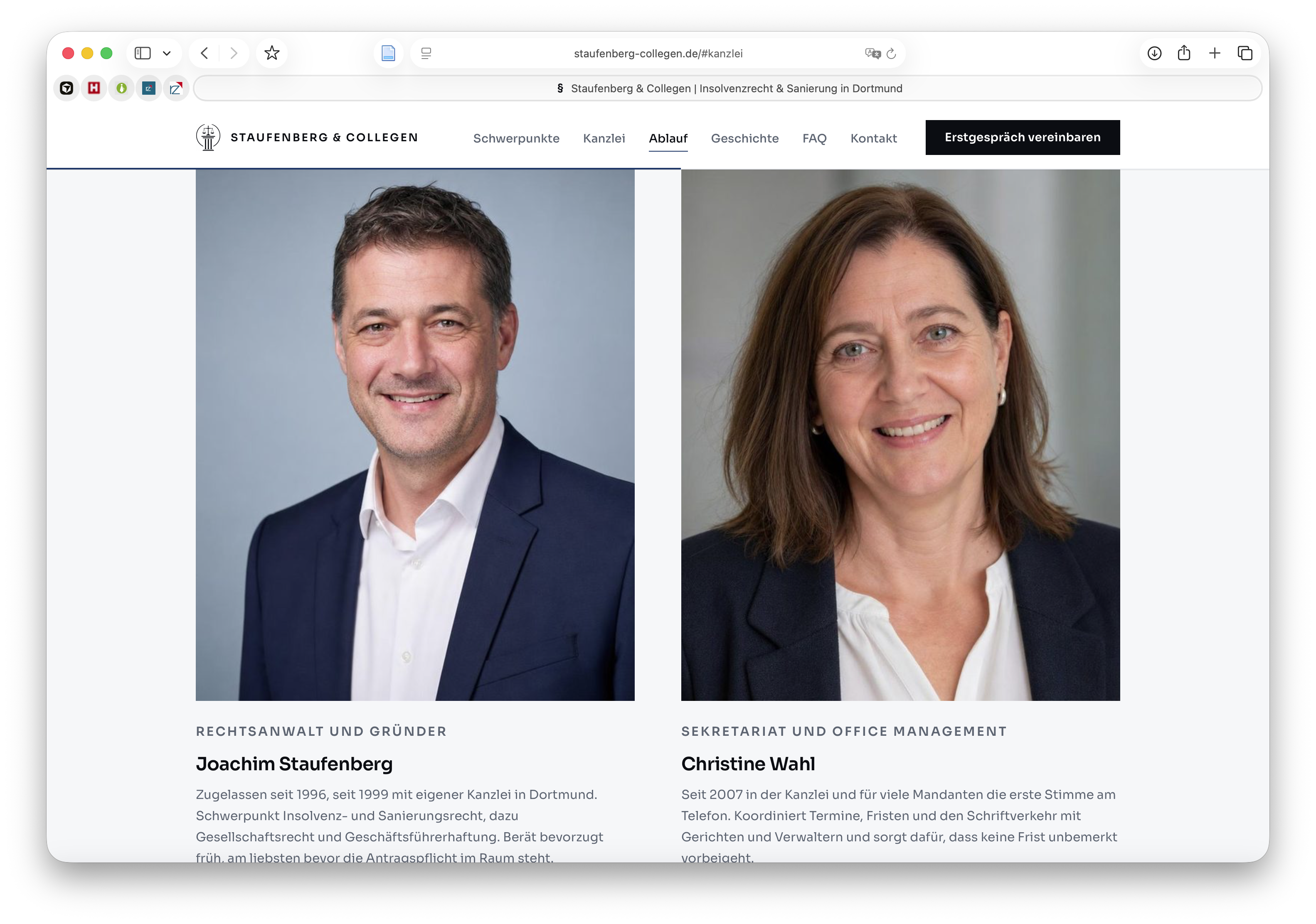The width and height of the screenshot is (1316, 924).
Task: Open the Share menu
Action: point(1184,53)
